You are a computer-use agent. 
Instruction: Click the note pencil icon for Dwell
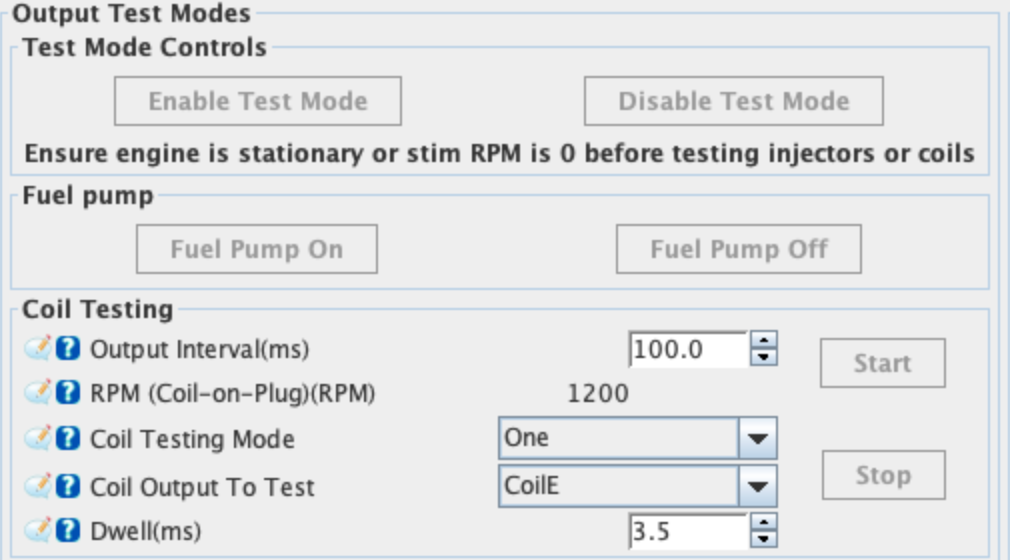[x=38, y=530]
